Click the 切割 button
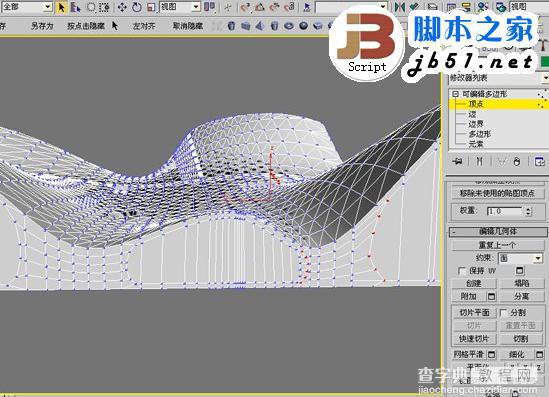 click(521, 339)
